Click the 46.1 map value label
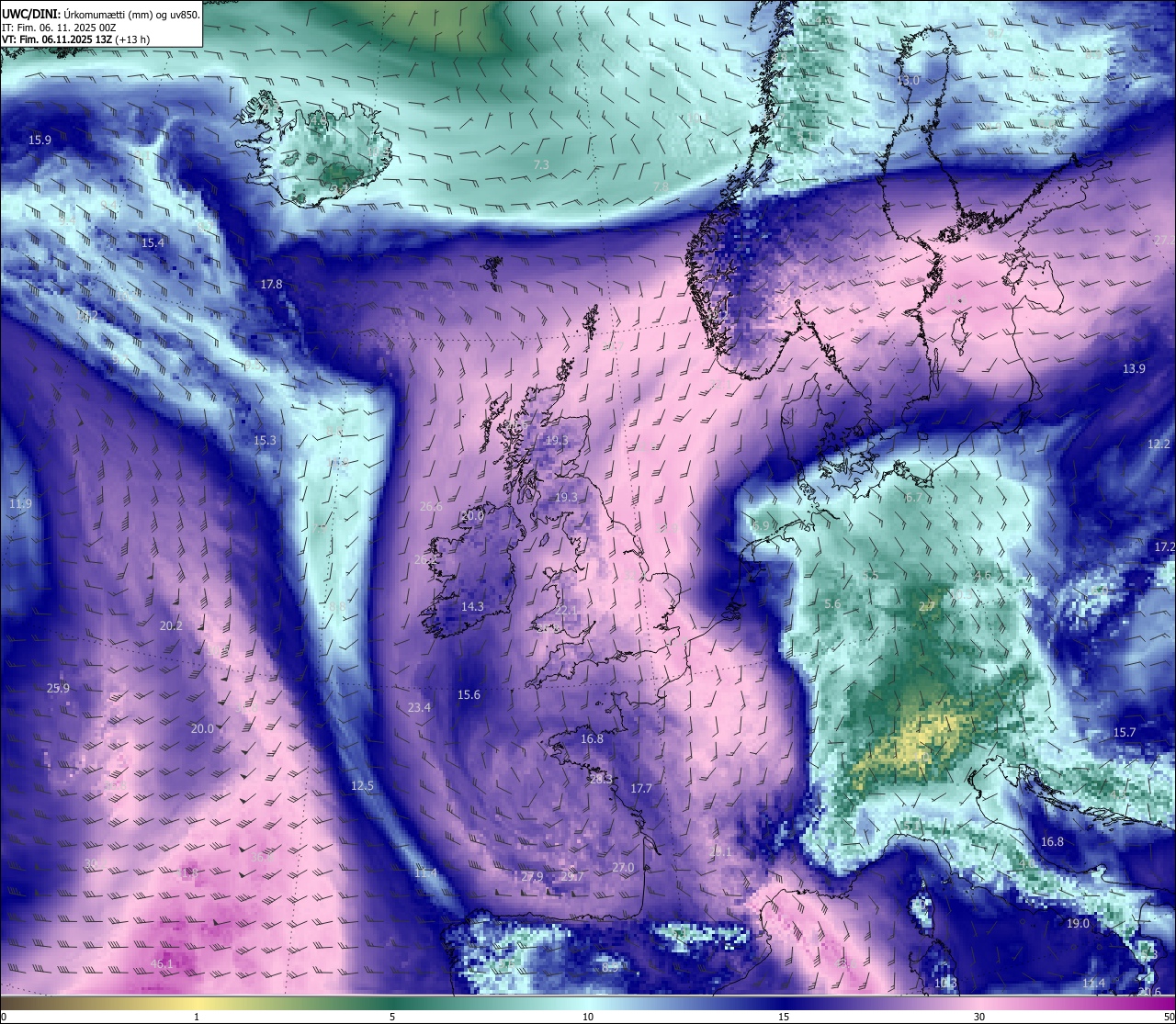The height and width of the screenshot is (1024, 1176). coord(161,964)
